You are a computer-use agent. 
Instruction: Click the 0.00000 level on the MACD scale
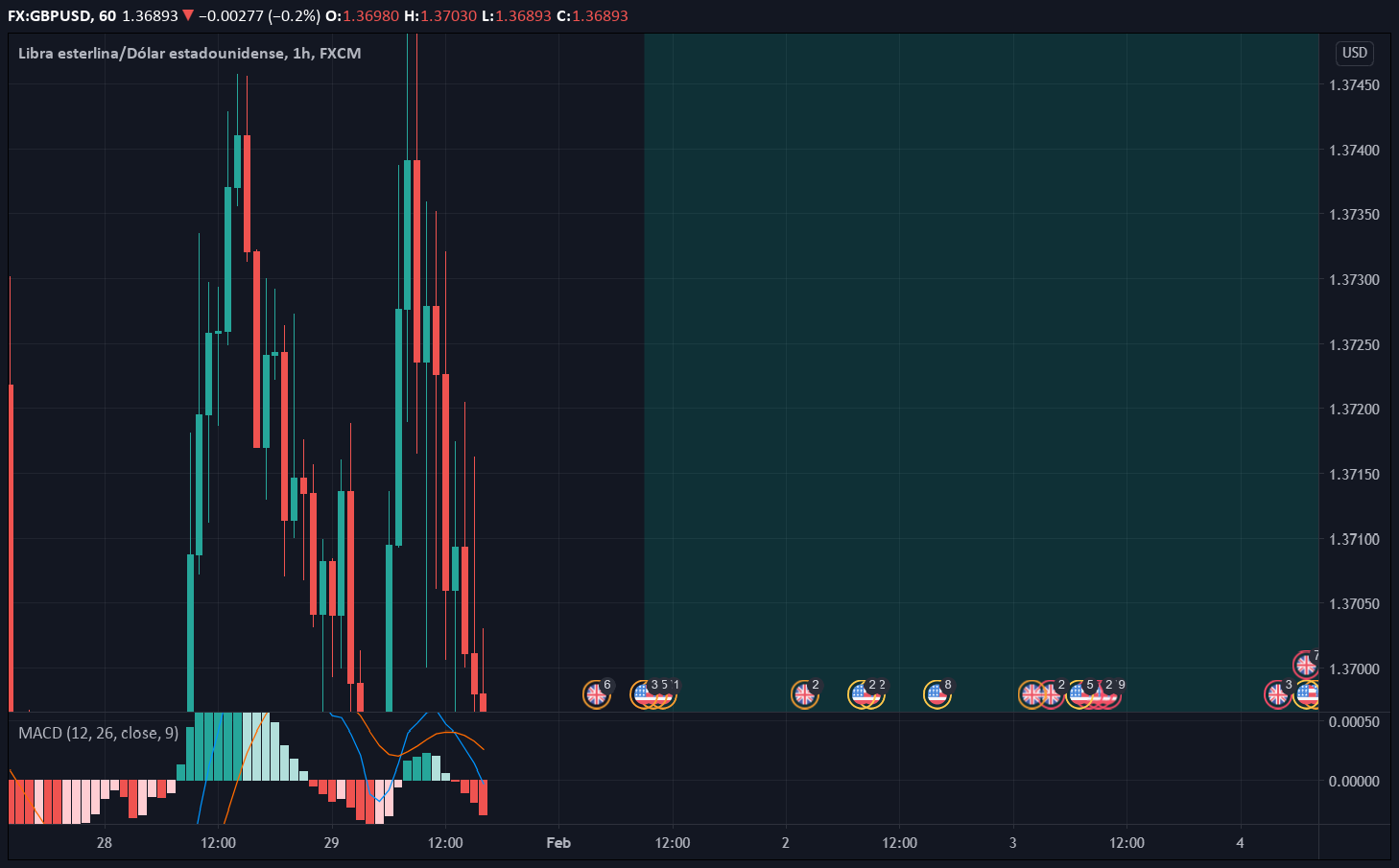[1354, 782]
